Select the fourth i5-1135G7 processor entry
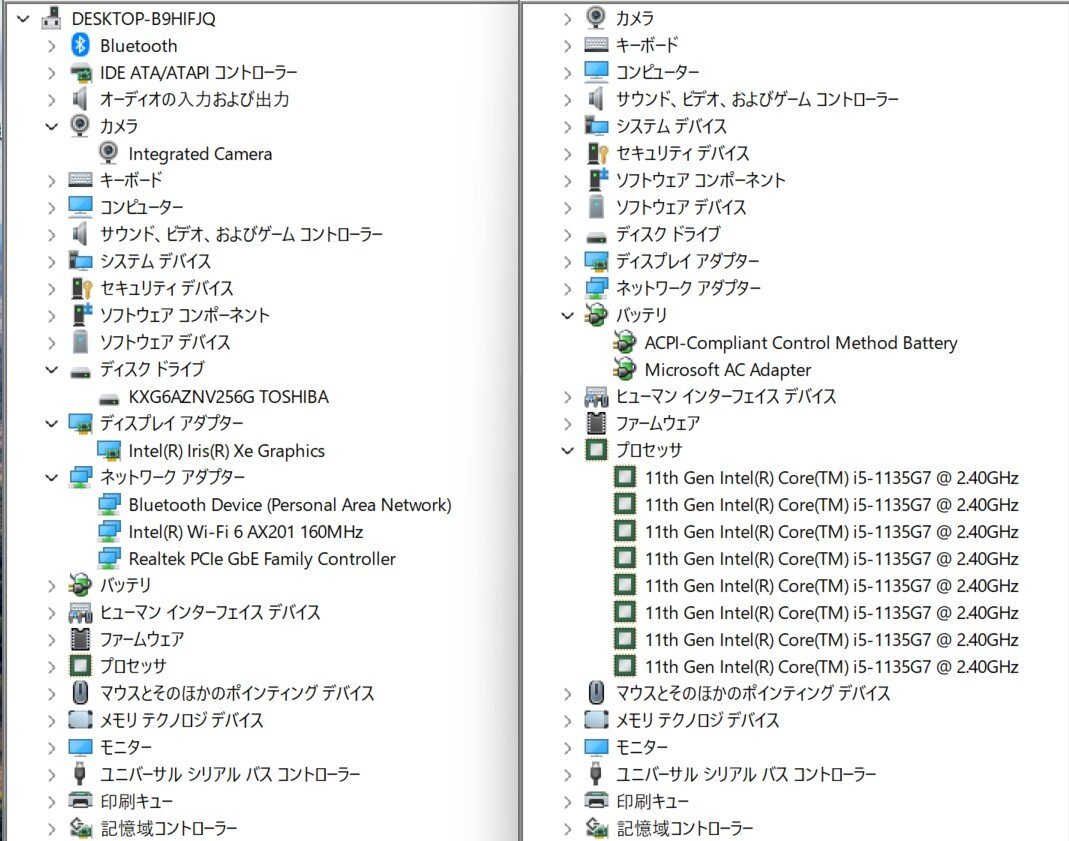Image resolution: width=1069 pixels, height=841 pixels. (x=832, y=558)
